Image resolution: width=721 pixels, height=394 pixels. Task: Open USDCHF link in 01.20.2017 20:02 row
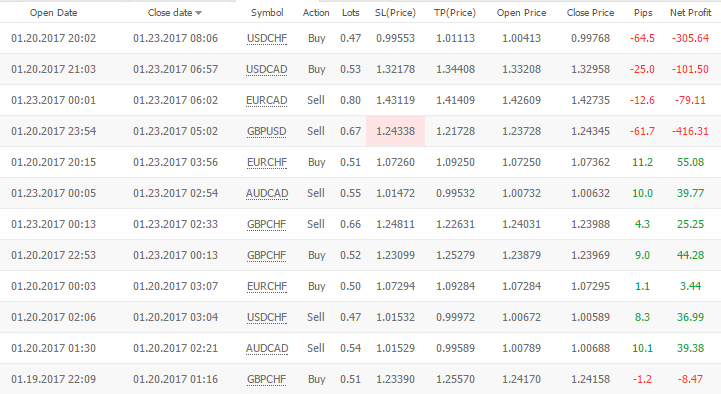coord(267,39)
